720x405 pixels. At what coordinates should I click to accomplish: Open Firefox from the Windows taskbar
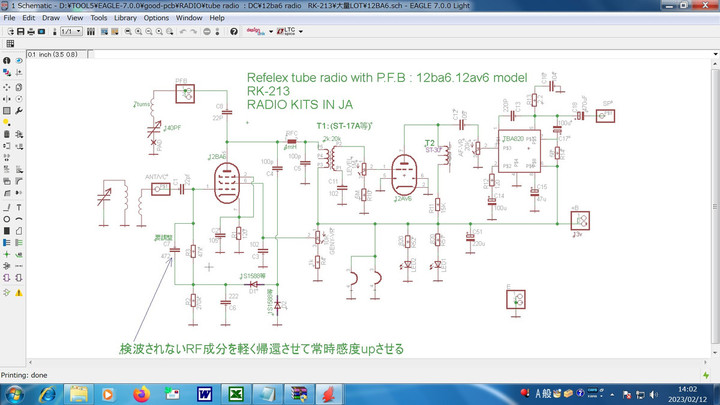139,394
